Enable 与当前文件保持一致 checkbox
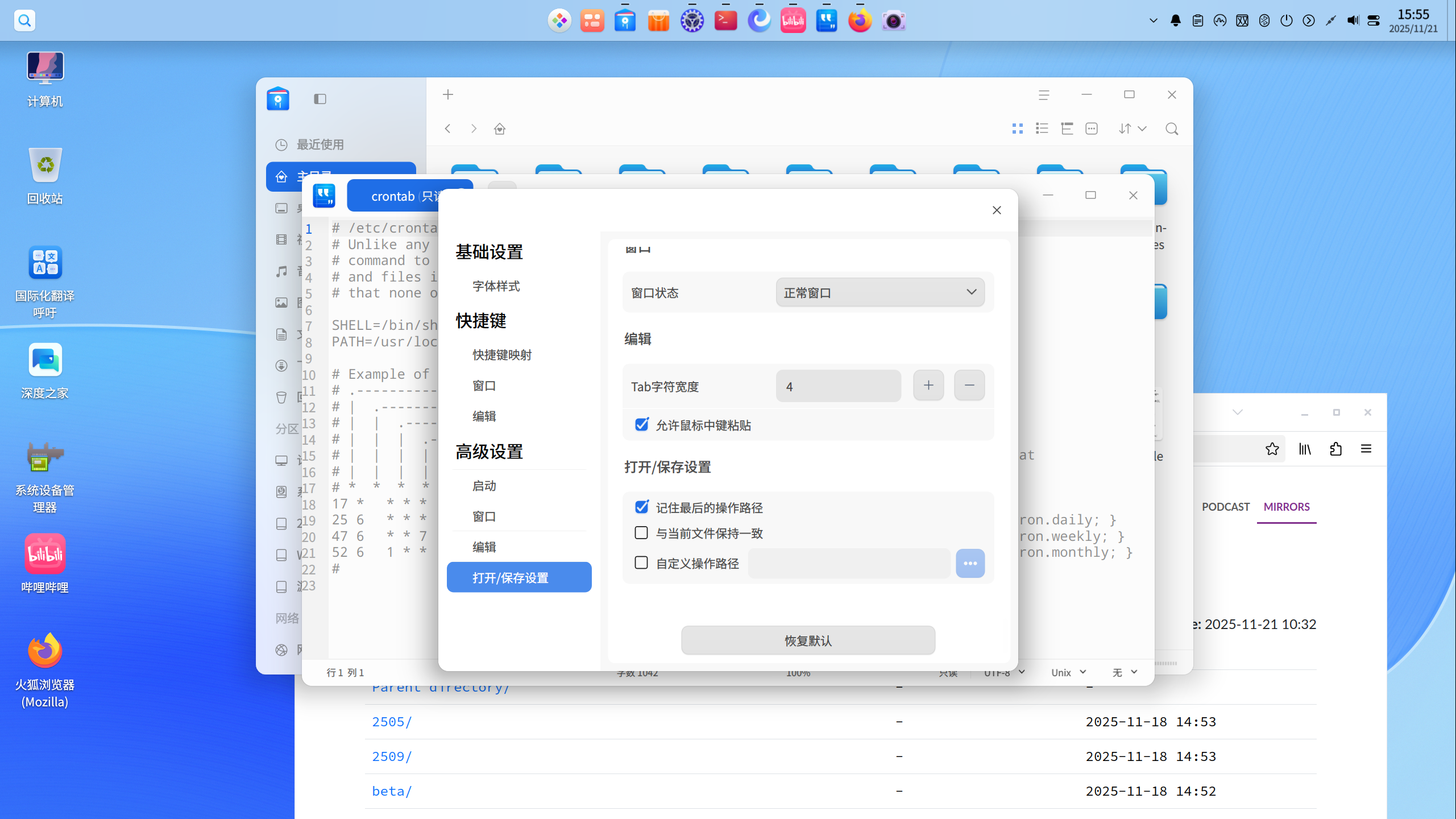1456x819 pixels. pyautogui.click(x=641, y=533)
